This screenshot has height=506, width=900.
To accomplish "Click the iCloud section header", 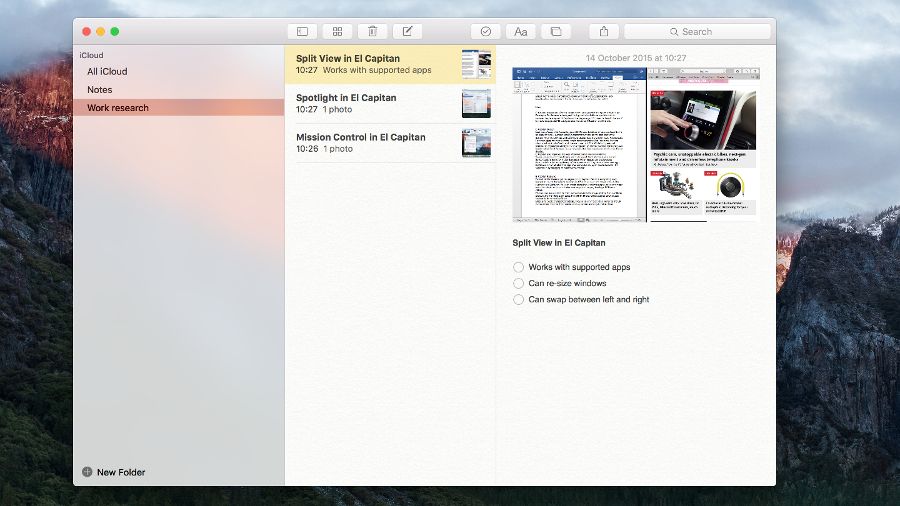I will (91, 55).
